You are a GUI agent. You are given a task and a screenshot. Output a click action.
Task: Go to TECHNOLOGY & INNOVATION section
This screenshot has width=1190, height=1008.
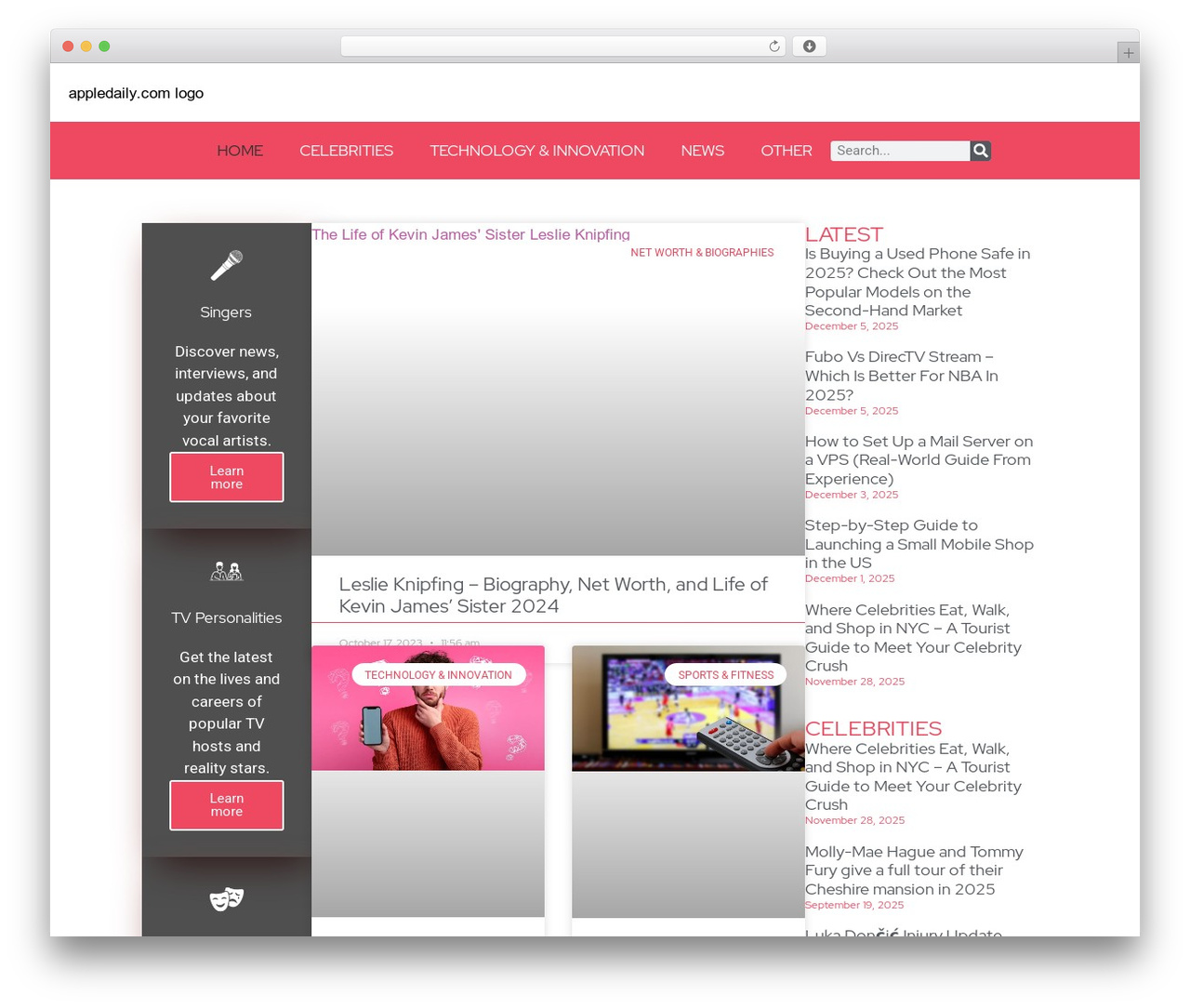536,150
